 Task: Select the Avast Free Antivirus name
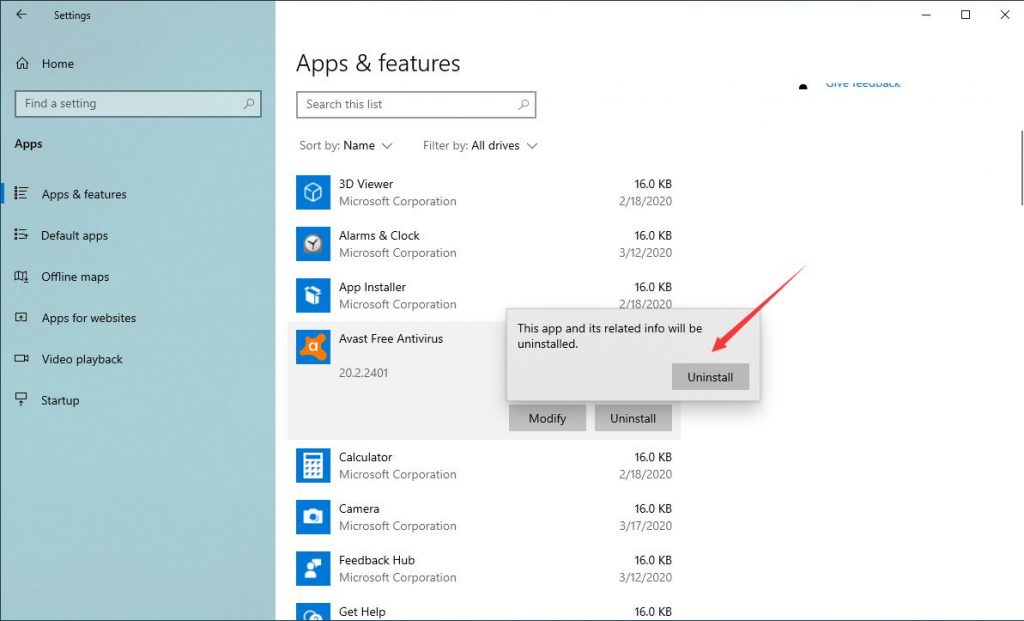[391, 339]
